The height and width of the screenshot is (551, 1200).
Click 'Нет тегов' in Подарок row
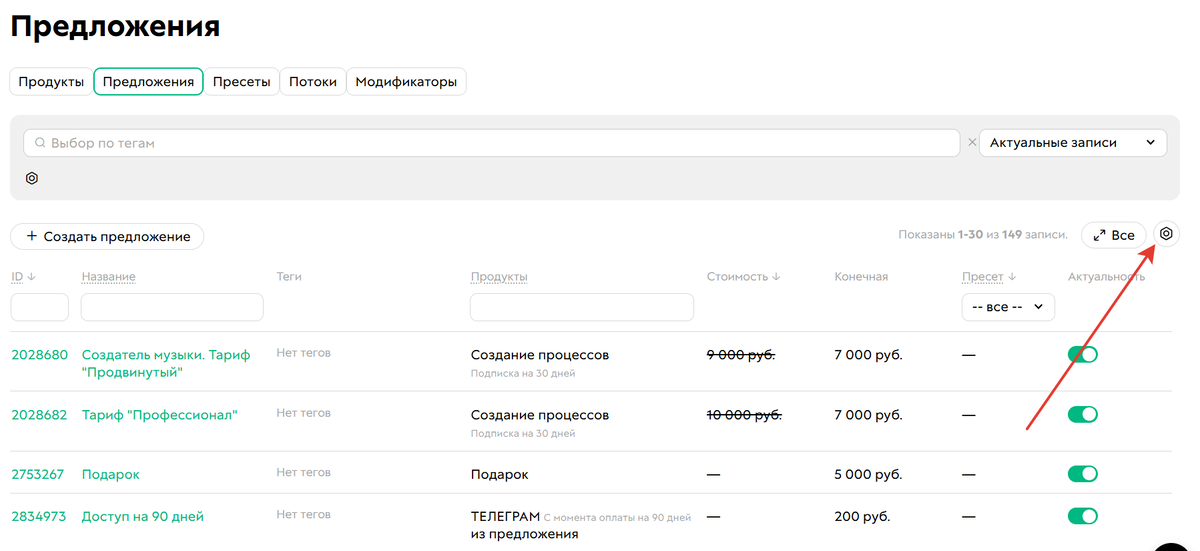click(304, 473)
